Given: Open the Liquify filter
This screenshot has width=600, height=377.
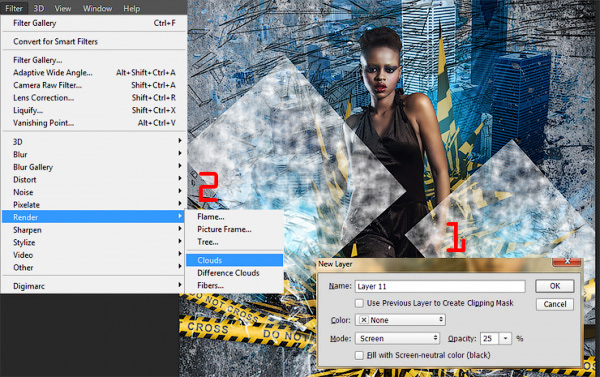Looking at the screenshot, I should (94, 110).
